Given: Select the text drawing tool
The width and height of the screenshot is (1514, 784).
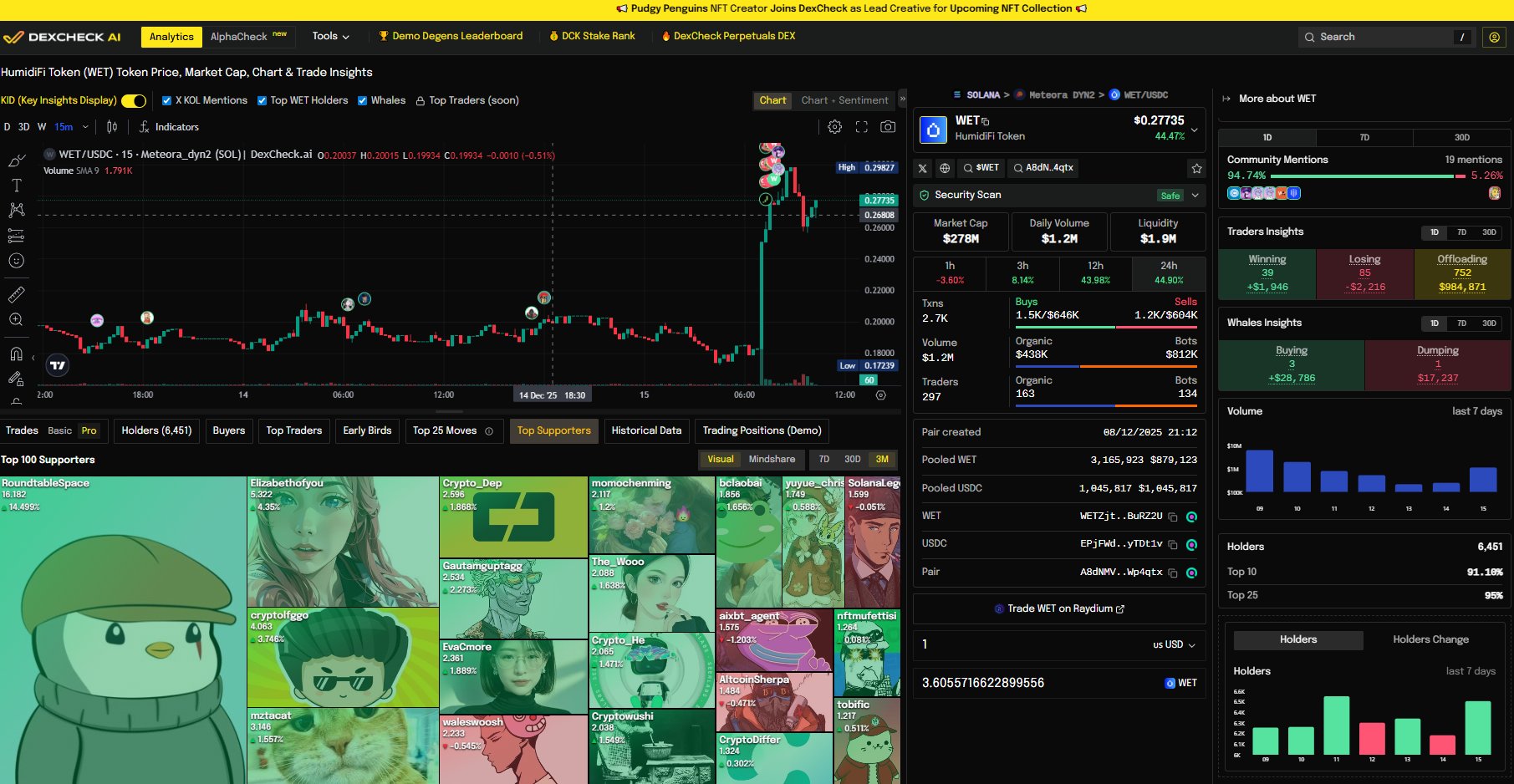Looking at the screenshot, I should click(16, 186).
